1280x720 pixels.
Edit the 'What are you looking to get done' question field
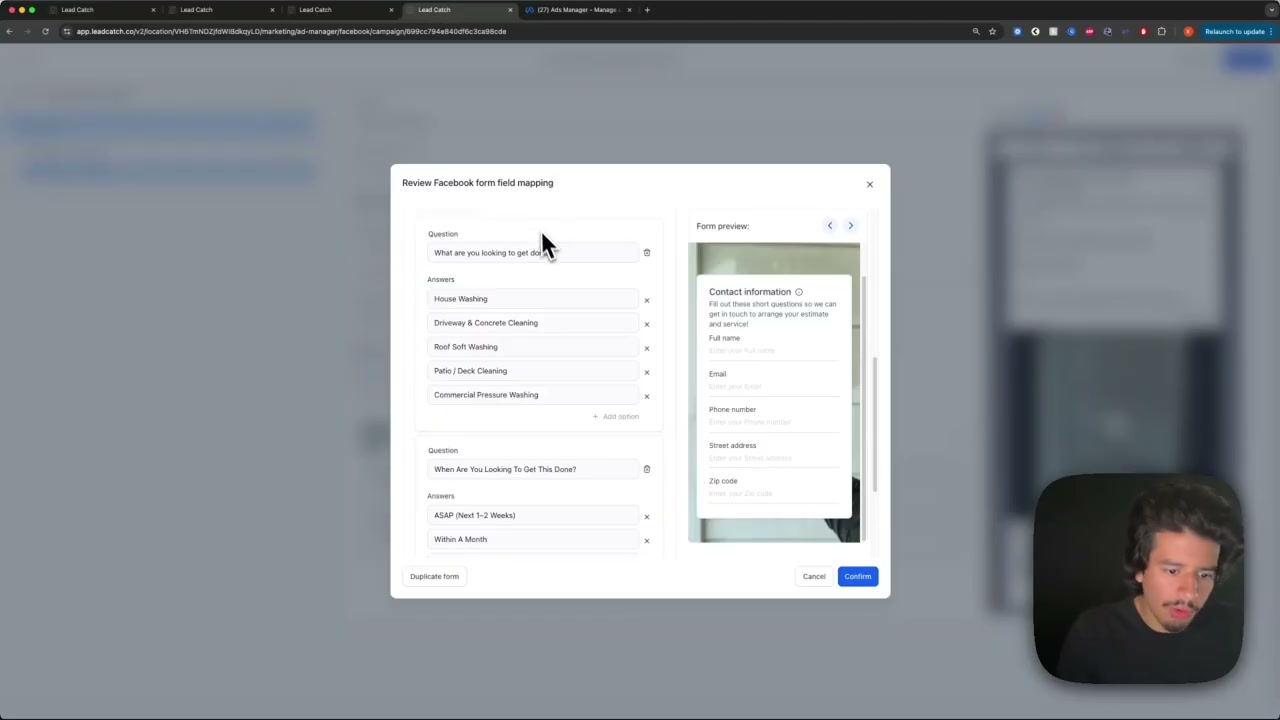(x=532, y=253)
